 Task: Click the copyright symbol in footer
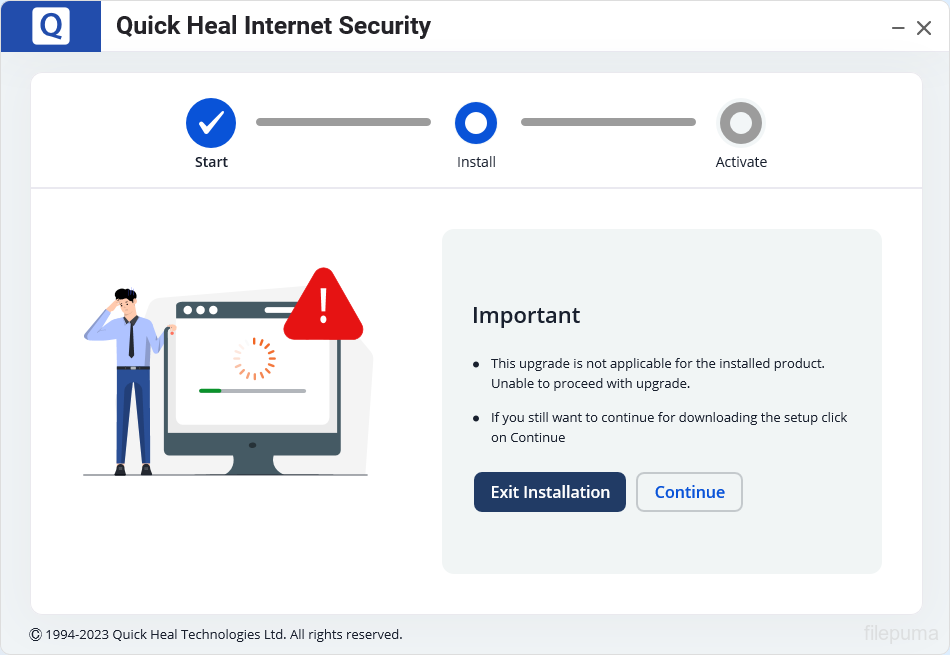35,634
